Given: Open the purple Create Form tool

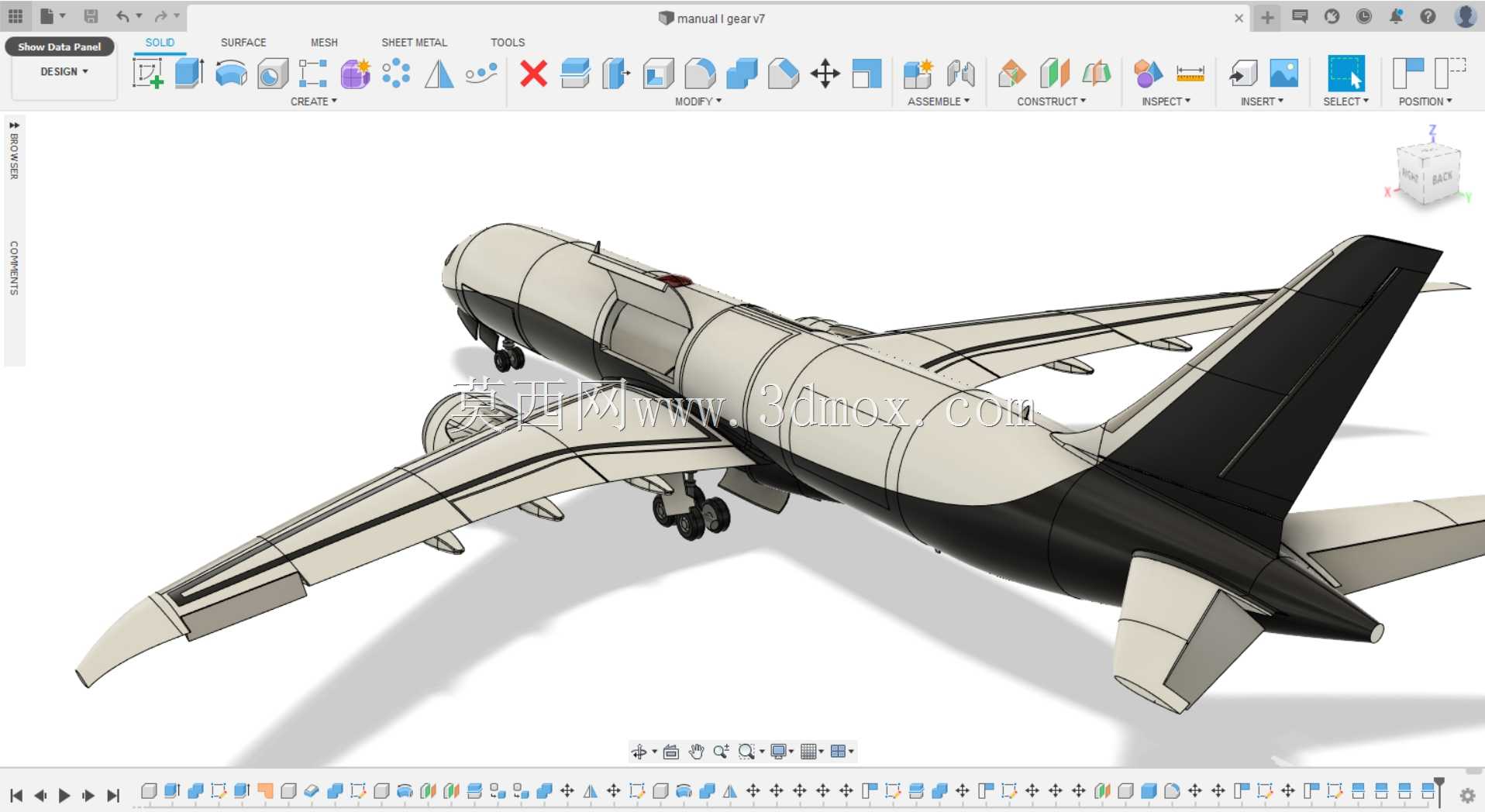Looking at the screenshot, I should click(x=356, y=74).
